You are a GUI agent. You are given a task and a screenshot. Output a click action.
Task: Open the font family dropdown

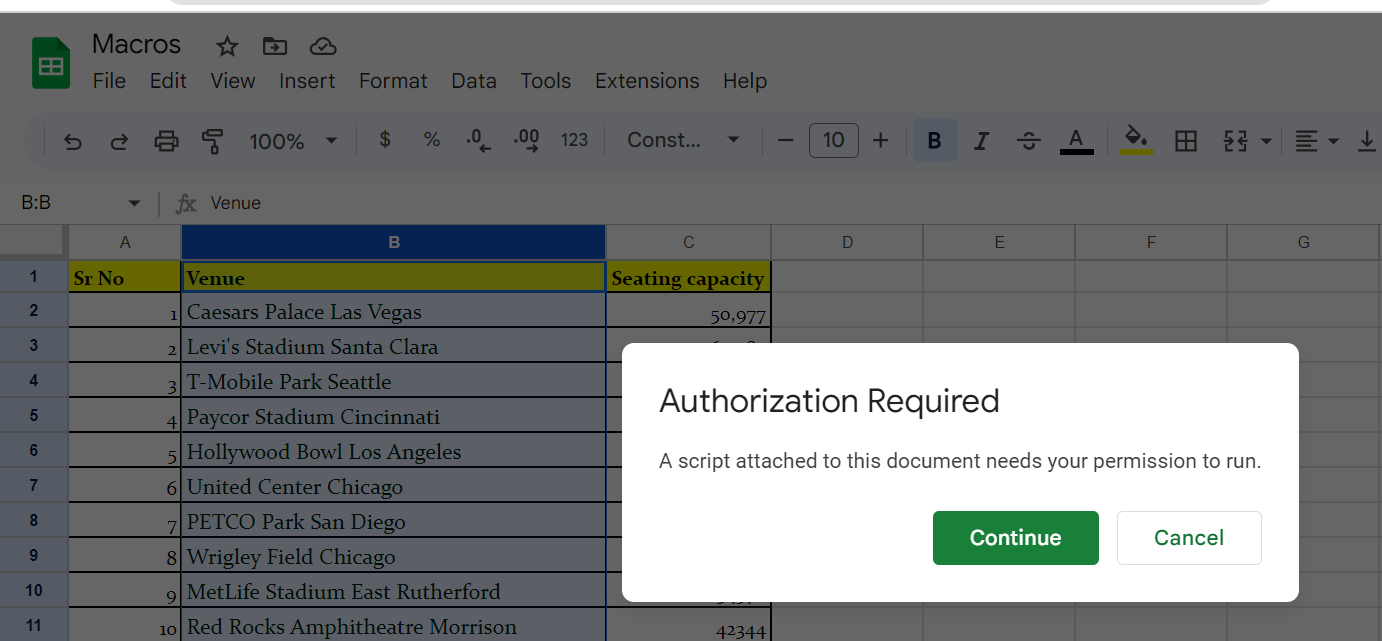tap(683, 140)
